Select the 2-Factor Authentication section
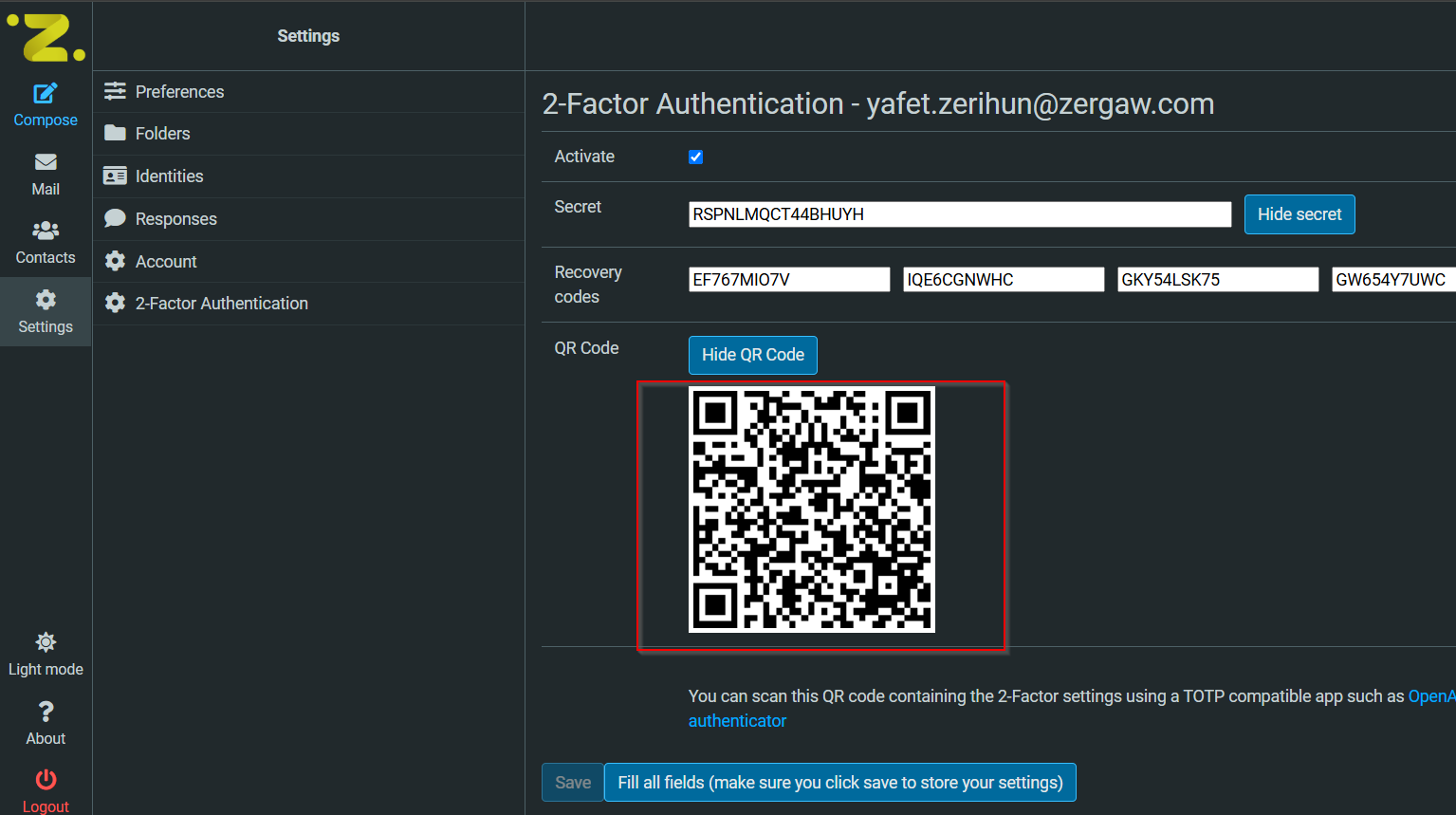This screenshot has height=815, width=1456. pyautogui.click(x=221, y=303)
